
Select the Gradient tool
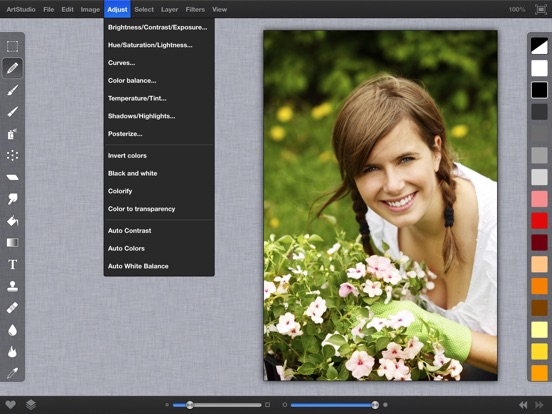12,243
